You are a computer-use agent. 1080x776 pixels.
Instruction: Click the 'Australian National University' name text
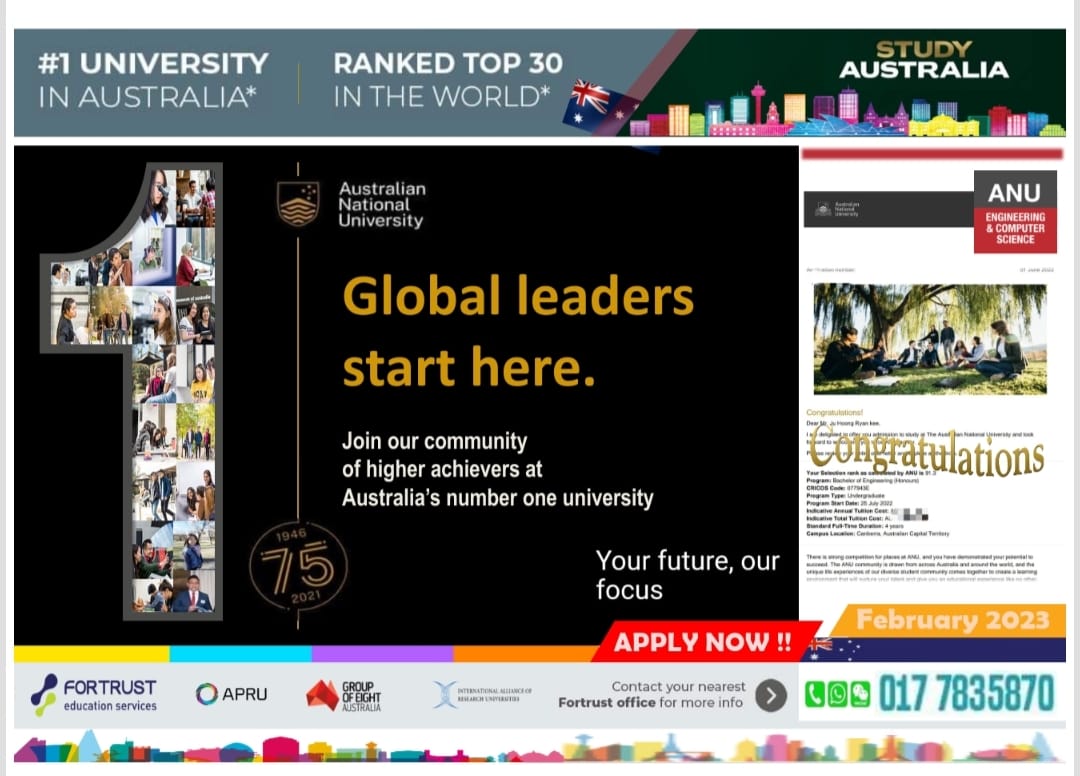(x=382, y=205)
